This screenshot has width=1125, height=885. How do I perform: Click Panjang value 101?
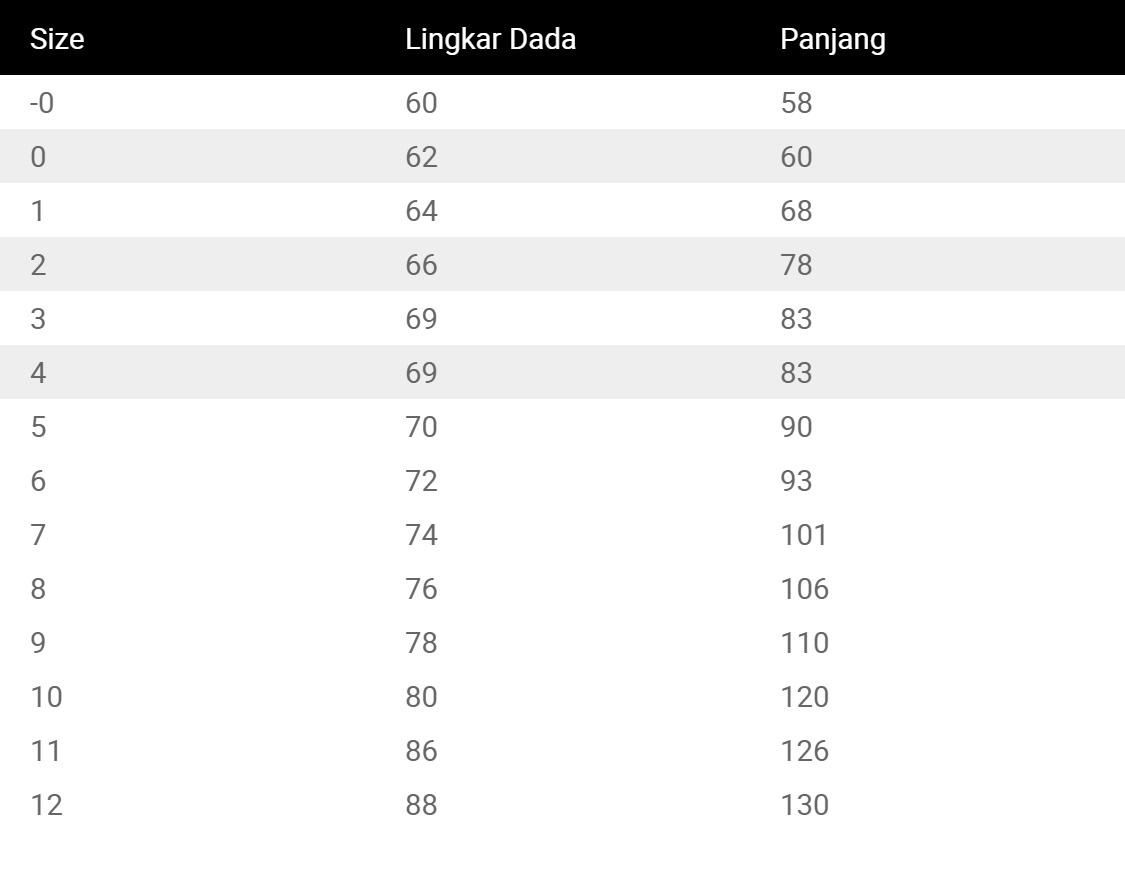click(x=804, y=534)
